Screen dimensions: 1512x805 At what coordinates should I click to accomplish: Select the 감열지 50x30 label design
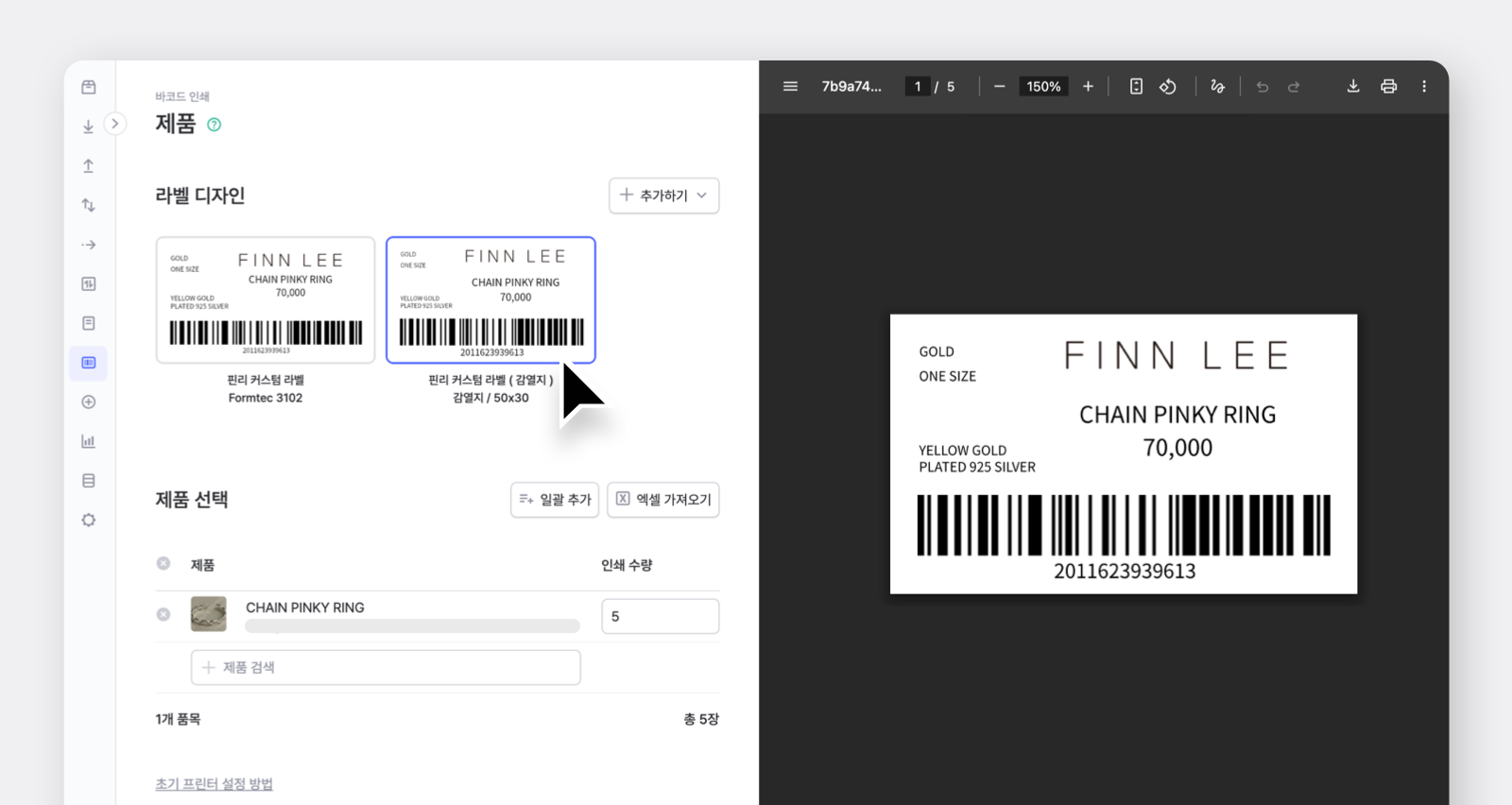(x=490, y=300)
